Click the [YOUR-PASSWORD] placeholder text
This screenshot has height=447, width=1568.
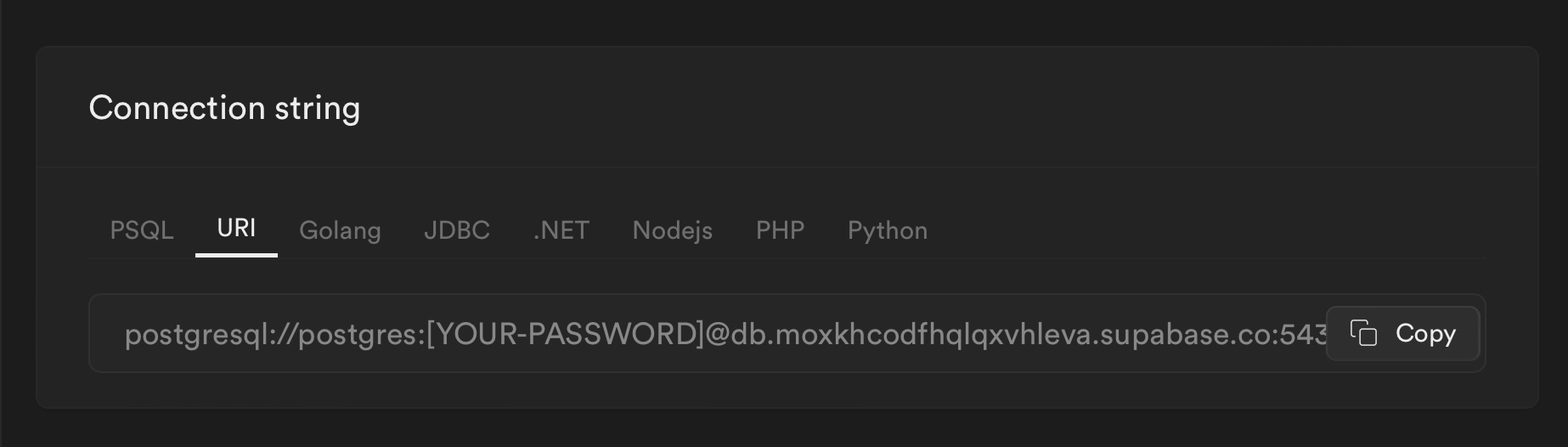point(565,334)
